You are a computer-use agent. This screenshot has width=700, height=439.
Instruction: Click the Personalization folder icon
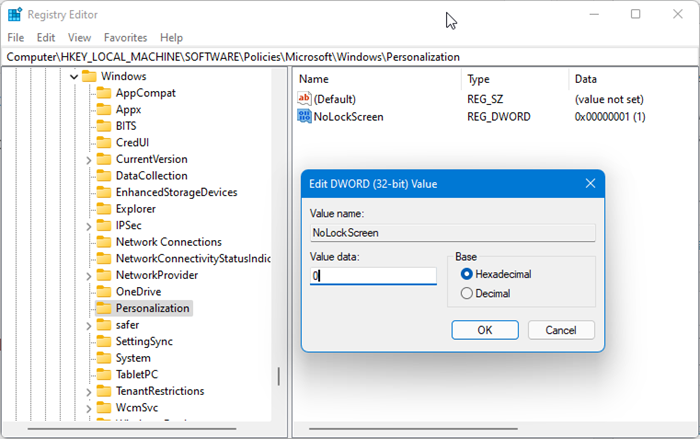coord(103,308)
